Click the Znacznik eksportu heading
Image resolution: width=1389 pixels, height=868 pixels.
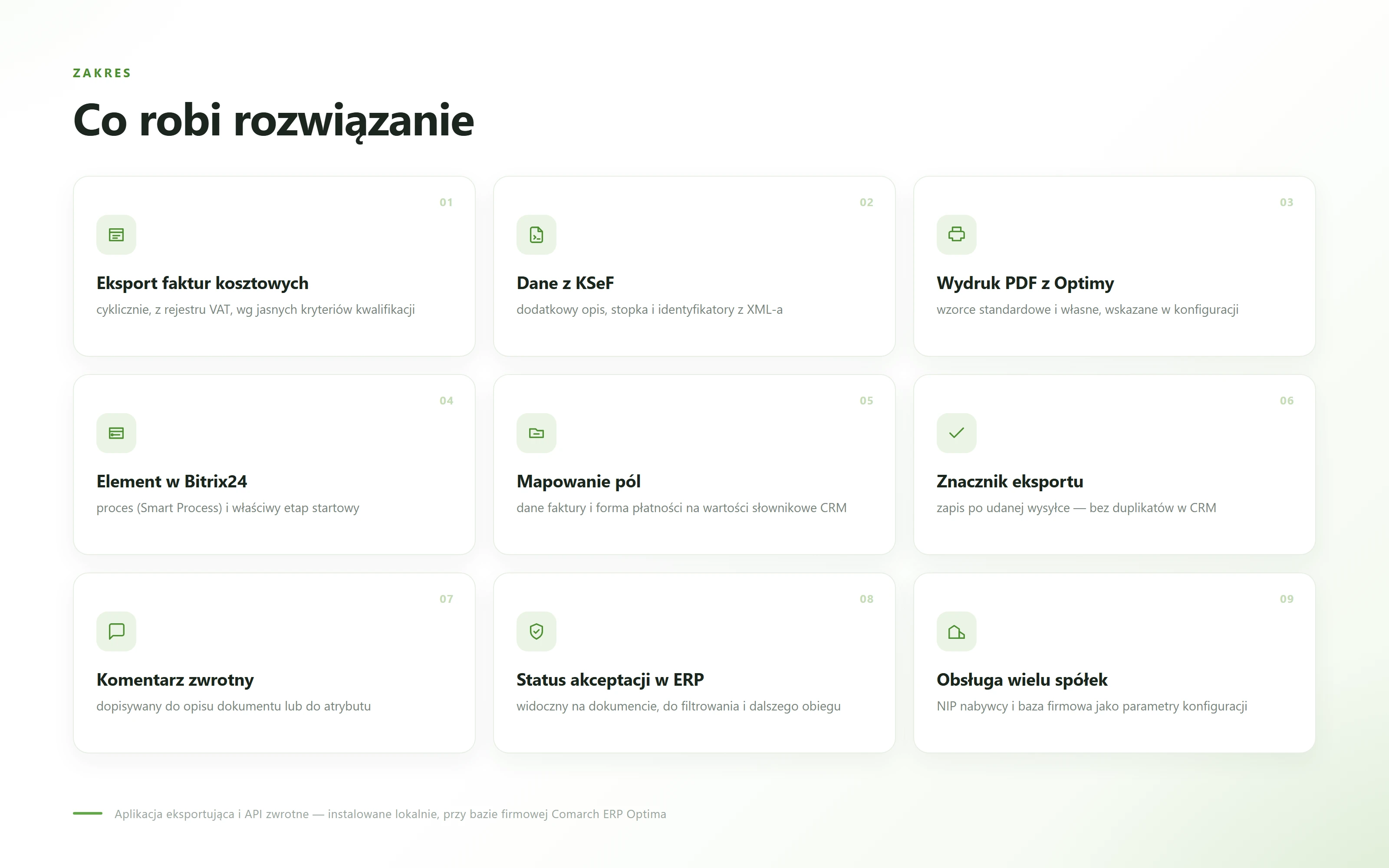point(1010,481)
